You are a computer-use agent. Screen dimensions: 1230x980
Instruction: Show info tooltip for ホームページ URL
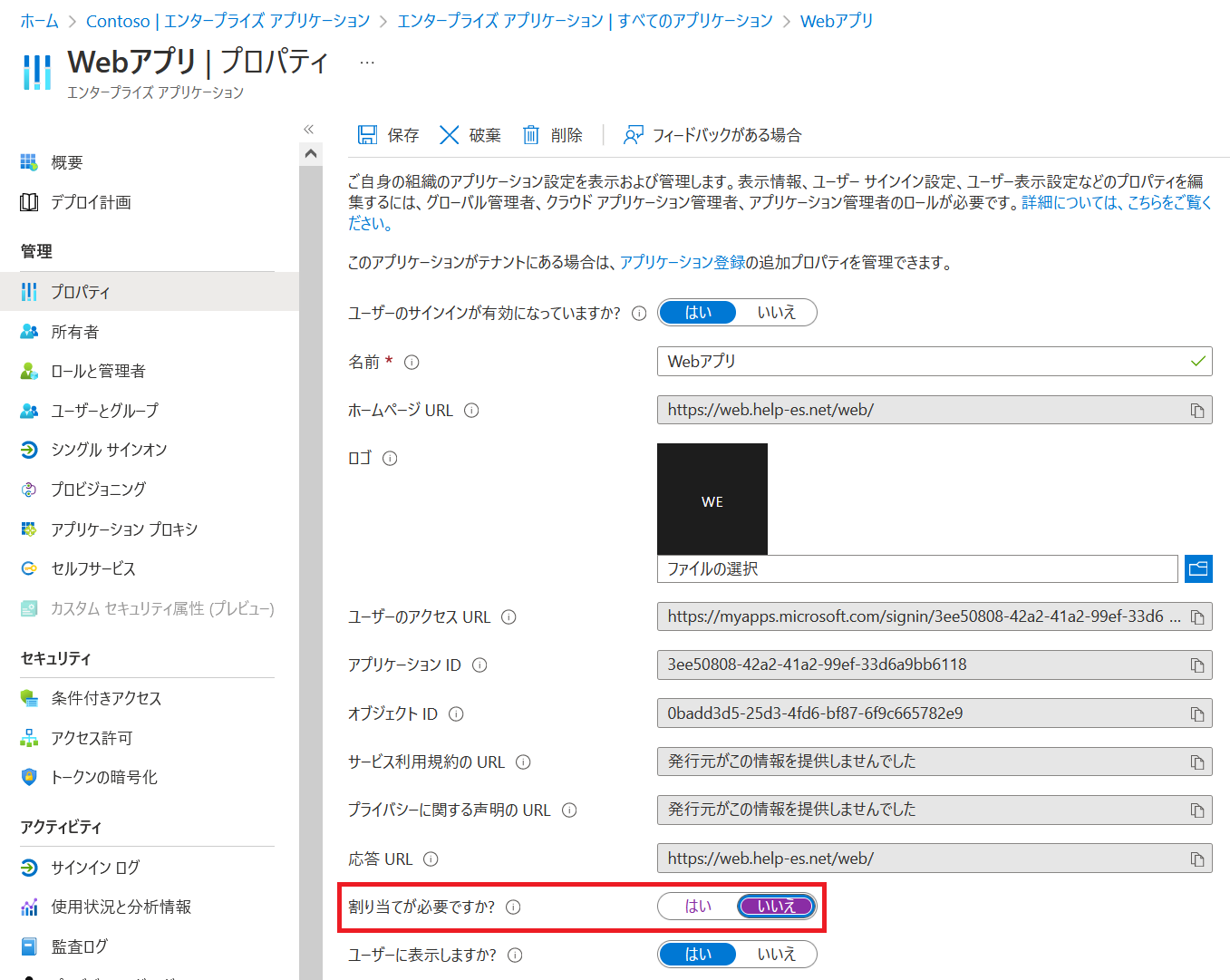[x=471, y=411]
